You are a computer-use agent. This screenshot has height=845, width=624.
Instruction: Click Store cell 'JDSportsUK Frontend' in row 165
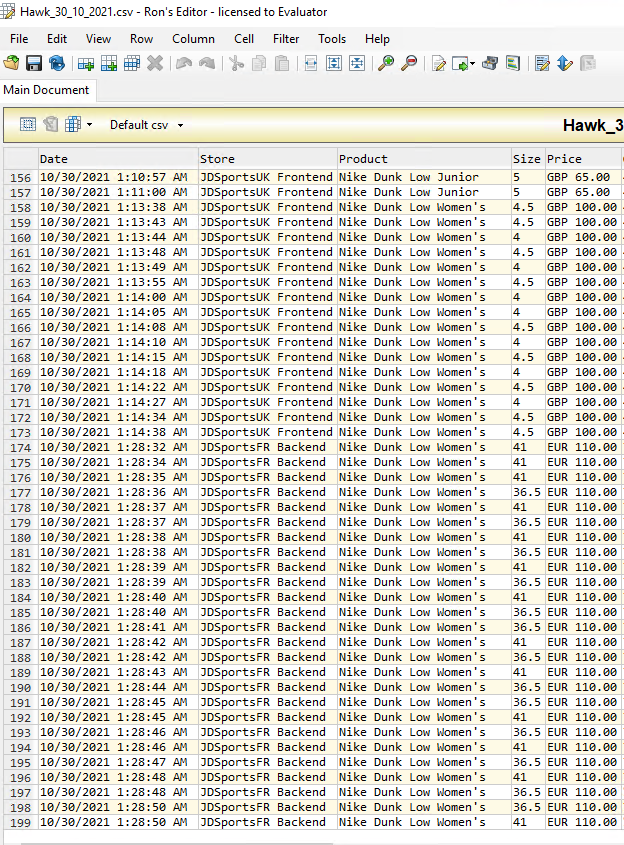(268, 313)
